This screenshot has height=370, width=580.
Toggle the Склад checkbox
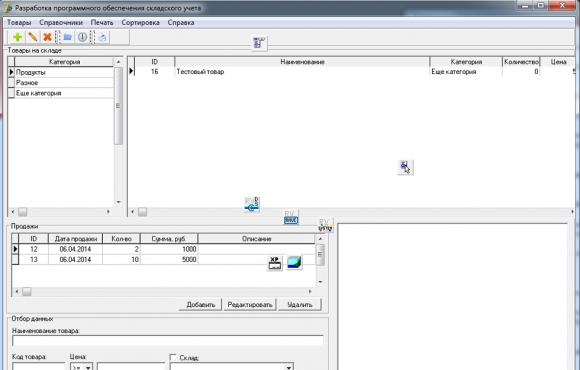pyautogui.click(x=173, y=357)
